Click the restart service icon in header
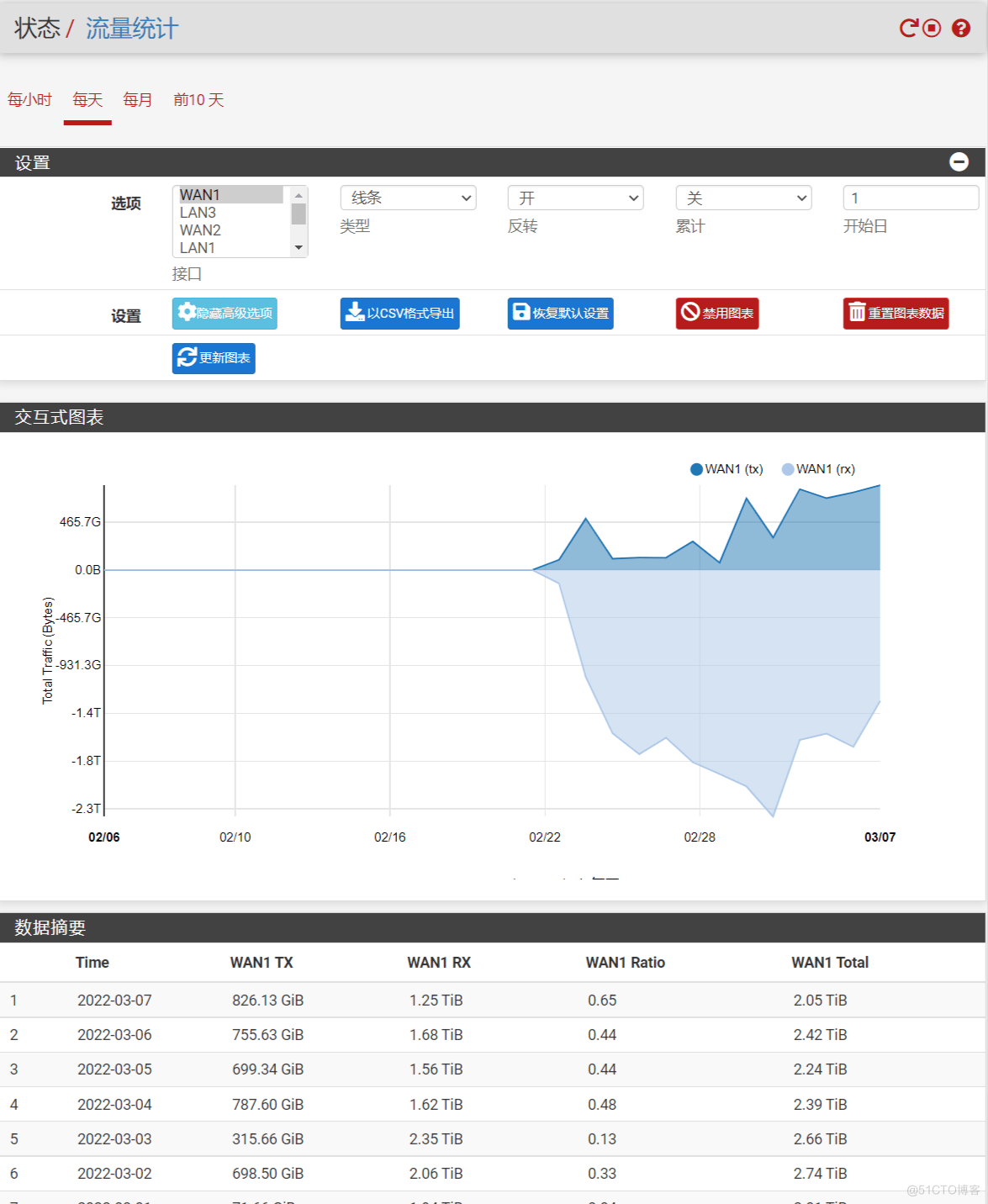Viewport: 988px width, 1204px height. tap(908, 29)
